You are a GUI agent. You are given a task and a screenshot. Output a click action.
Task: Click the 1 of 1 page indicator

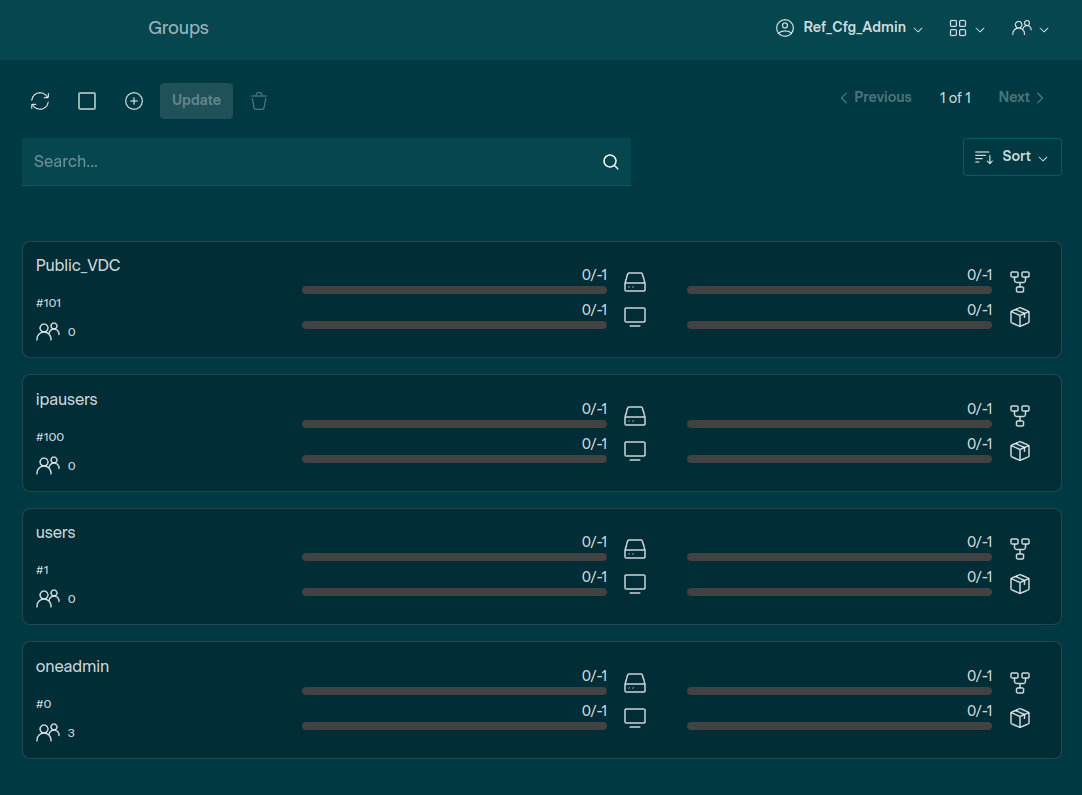955,98
